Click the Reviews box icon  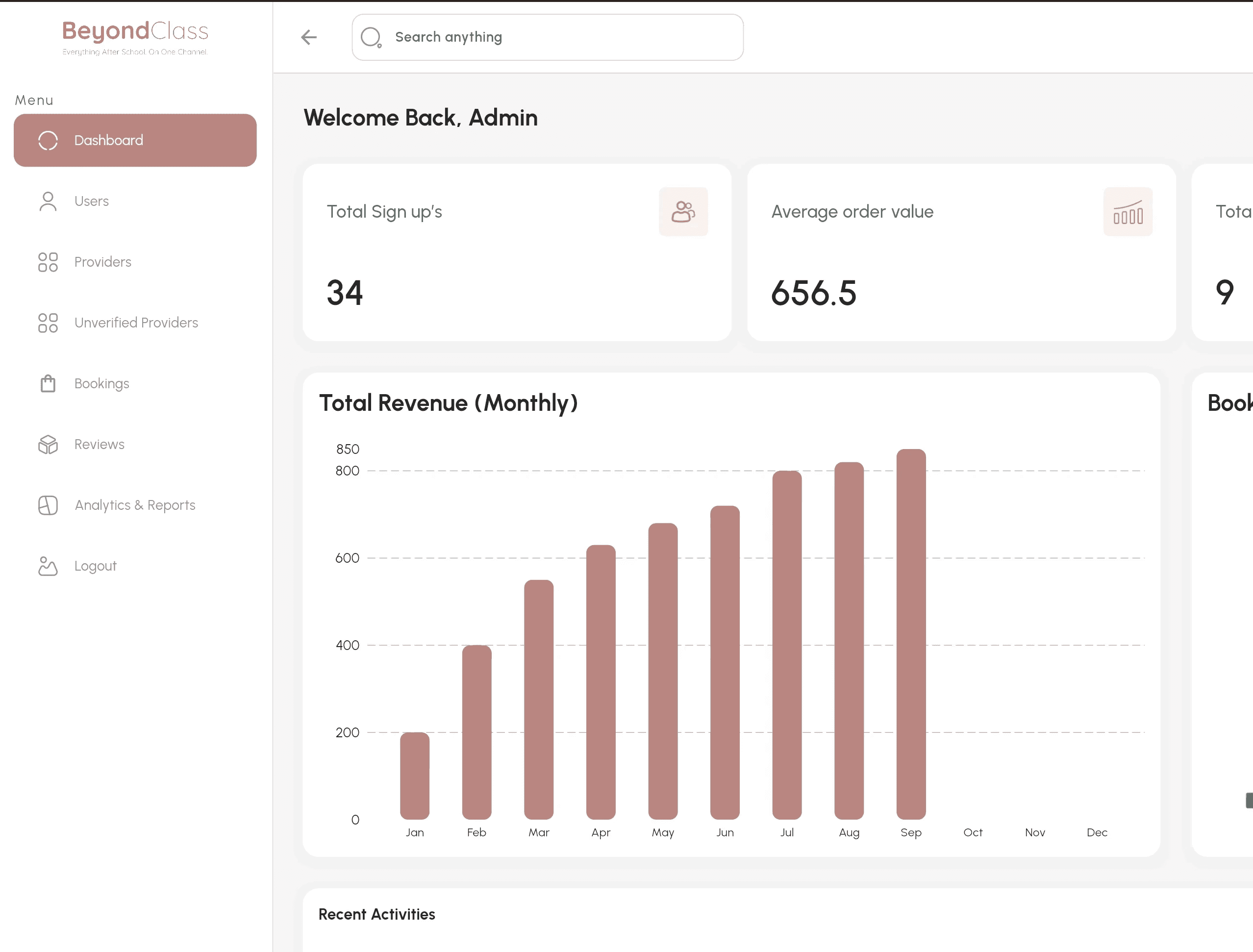(48, 444)
